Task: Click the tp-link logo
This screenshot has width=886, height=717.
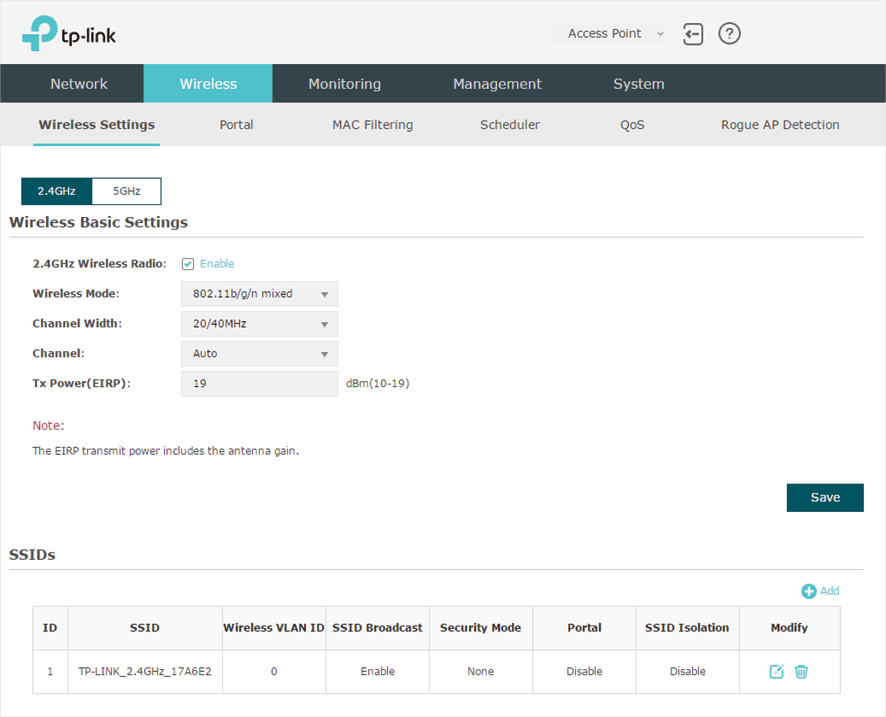Action: point(69,33)
